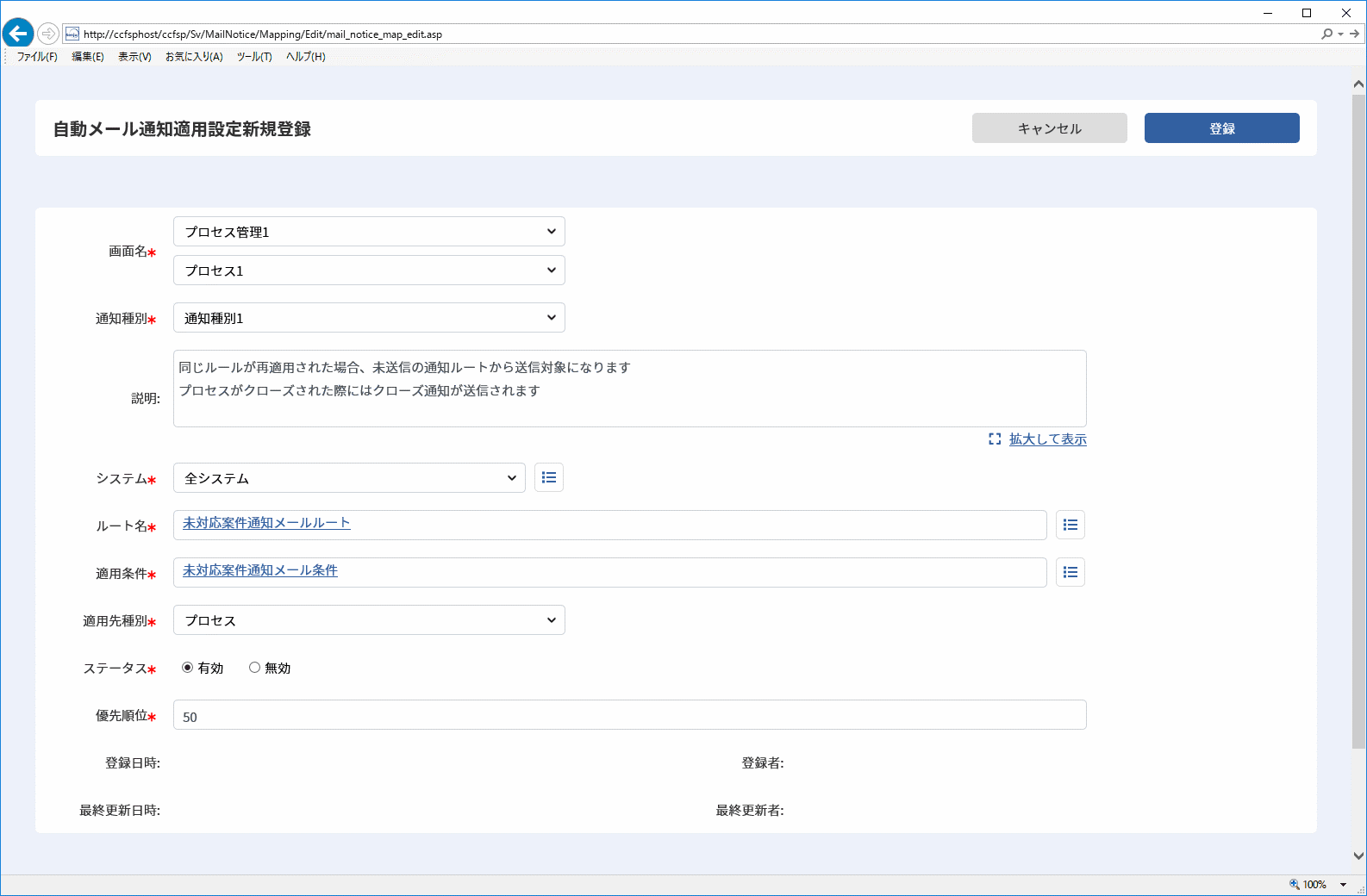The height and width of the screenshot is (896, 1367).
Task: Click the expand-view icon beside 拡大して表示
Action: pyautogui.click(x=995, y=439)
